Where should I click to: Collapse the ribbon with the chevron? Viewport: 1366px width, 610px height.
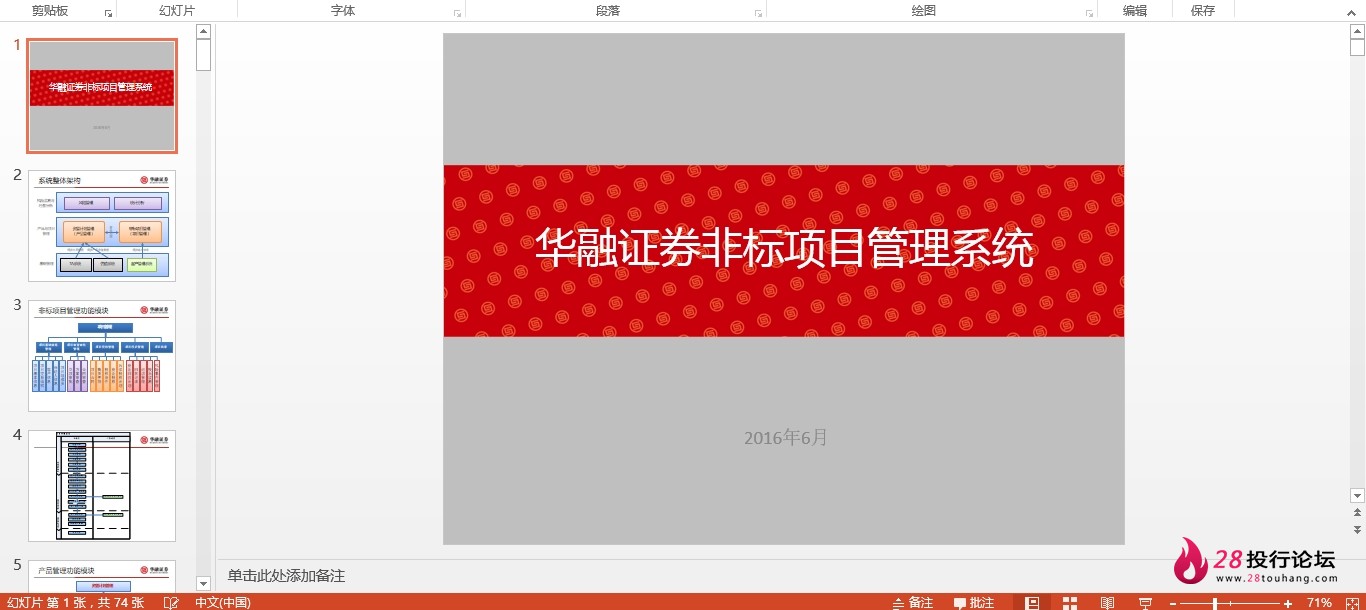pos(1353,11)
